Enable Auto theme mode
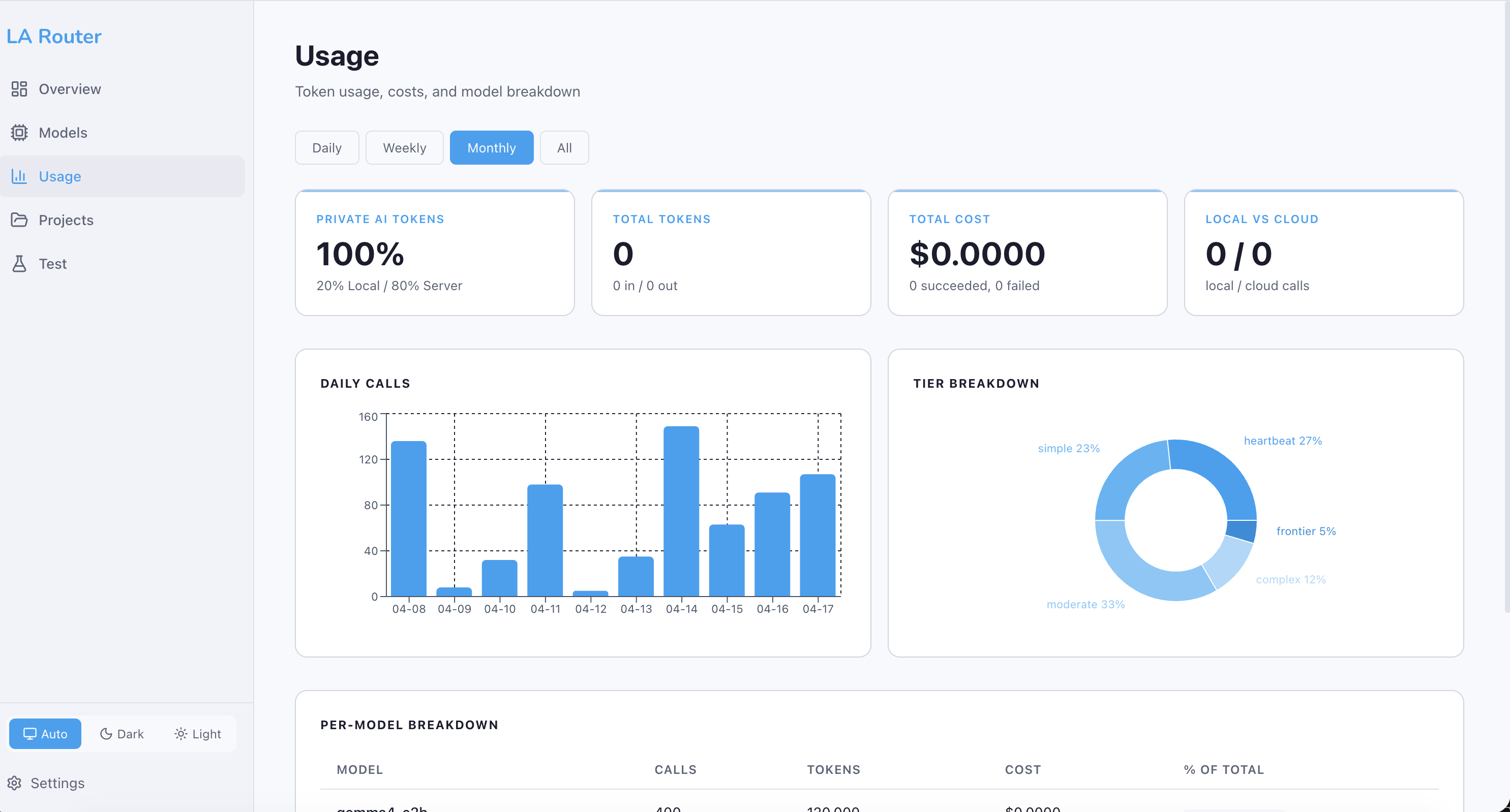Screen dimensions: 1510x812 (45, 734)
